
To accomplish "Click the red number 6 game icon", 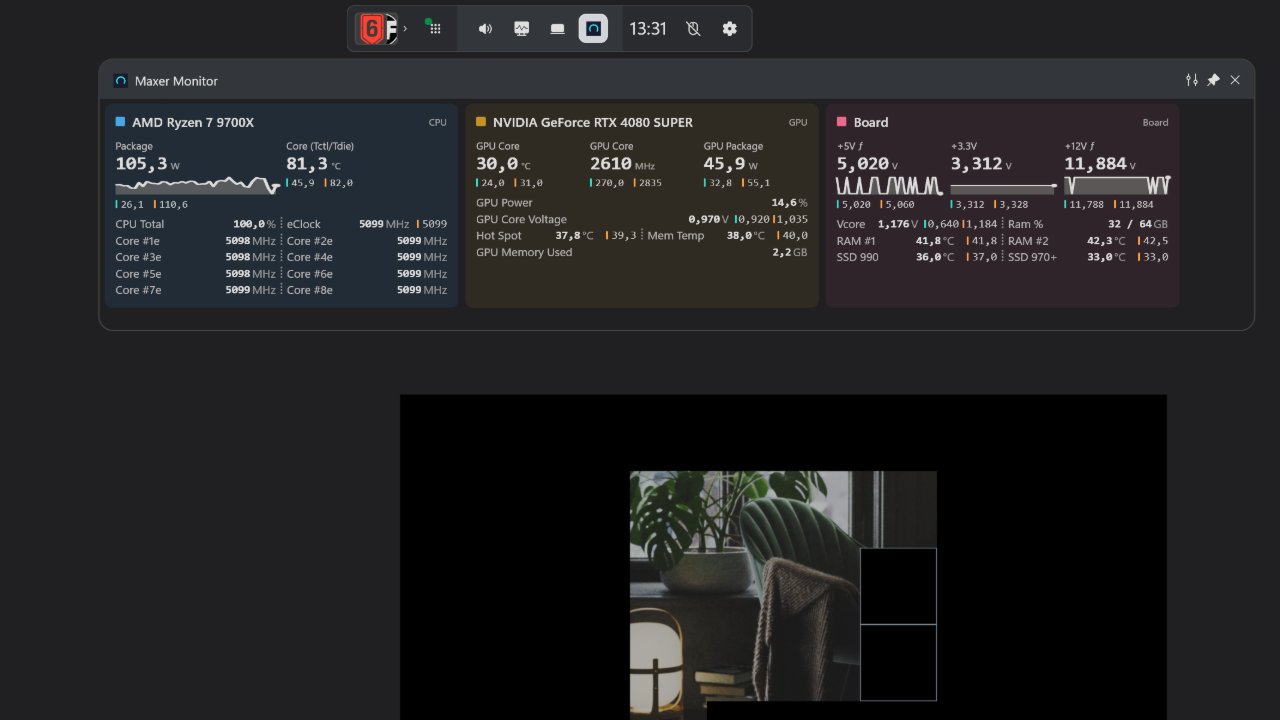I will pyautogui.click(x=371, y=29).
